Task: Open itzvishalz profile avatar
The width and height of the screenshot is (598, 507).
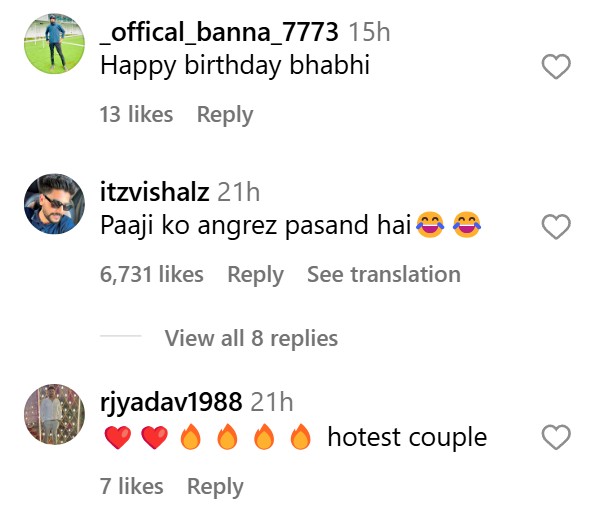Action: point(55,204)
